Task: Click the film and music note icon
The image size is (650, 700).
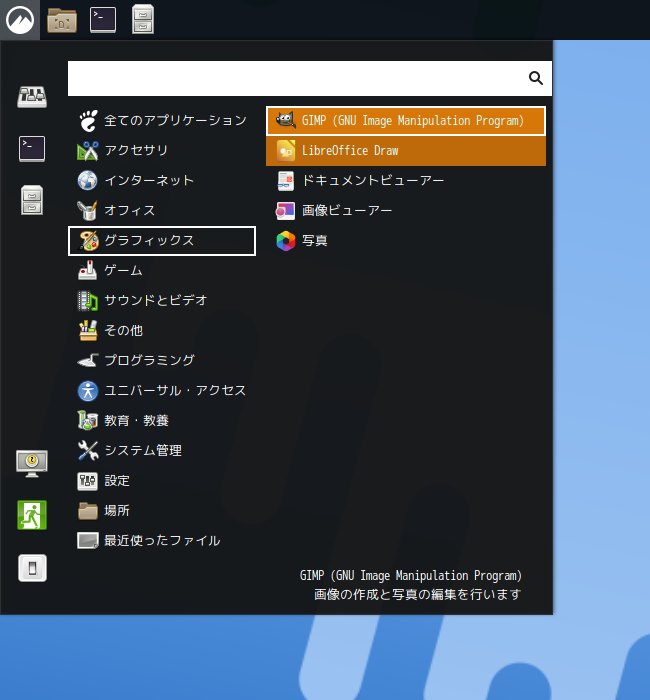Action: click(x=88, y=300)
